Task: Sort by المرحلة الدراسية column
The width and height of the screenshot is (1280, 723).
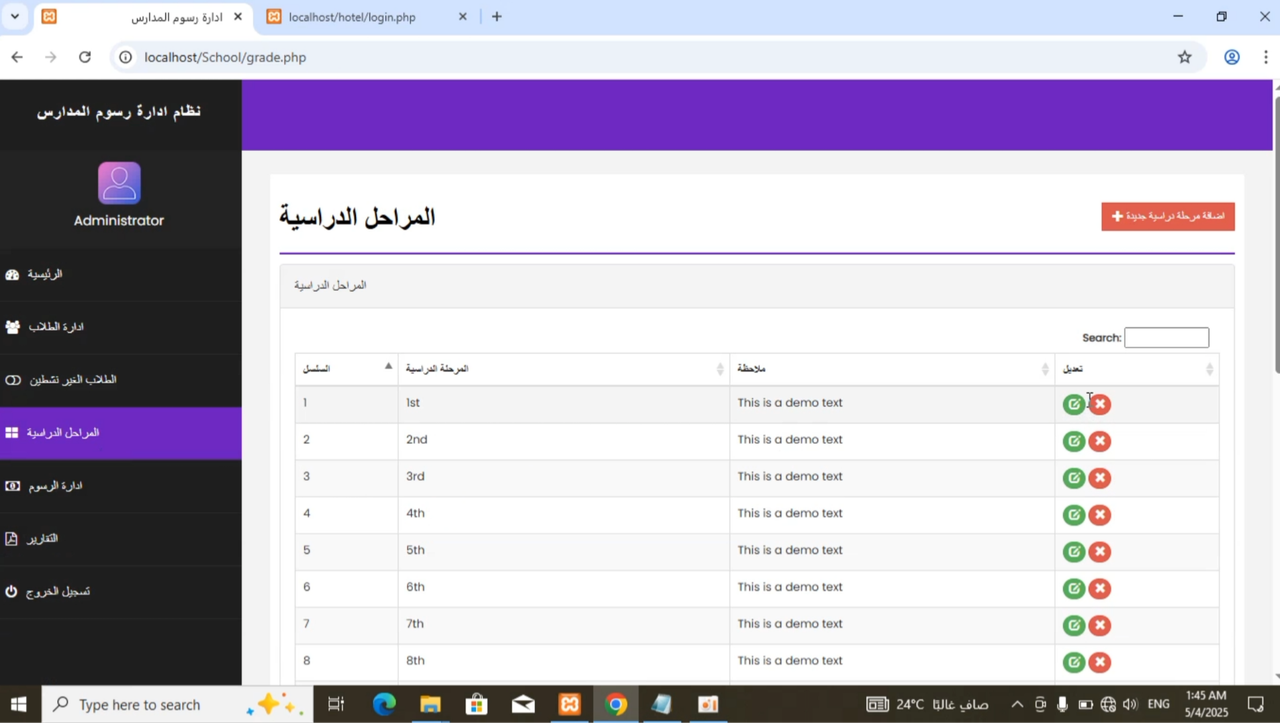Action: pyautogui.click(x=563, y=369)
